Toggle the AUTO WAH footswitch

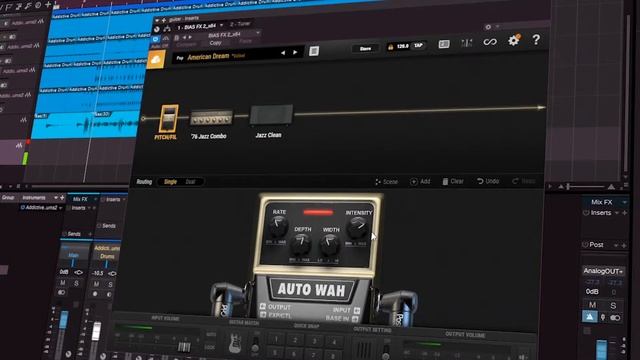tap(312, 290)
